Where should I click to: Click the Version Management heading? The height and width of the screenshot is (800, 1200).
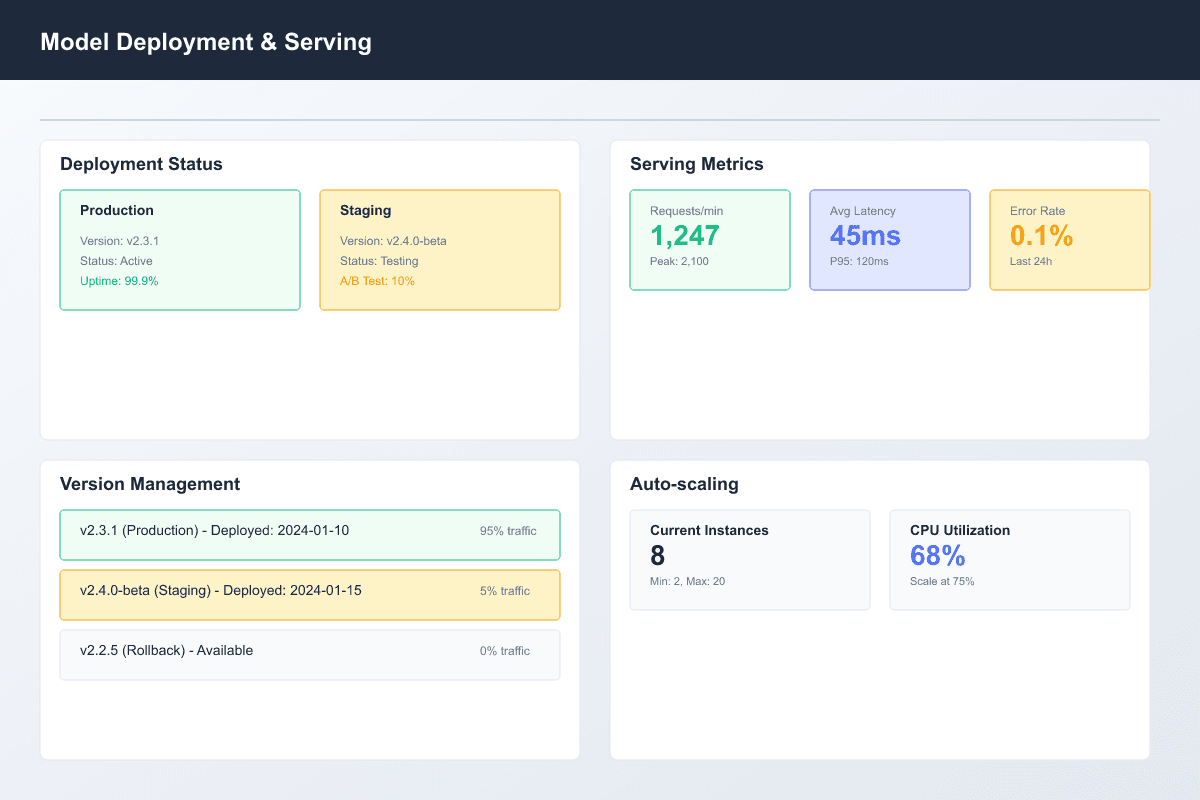(x=150, y=484)
